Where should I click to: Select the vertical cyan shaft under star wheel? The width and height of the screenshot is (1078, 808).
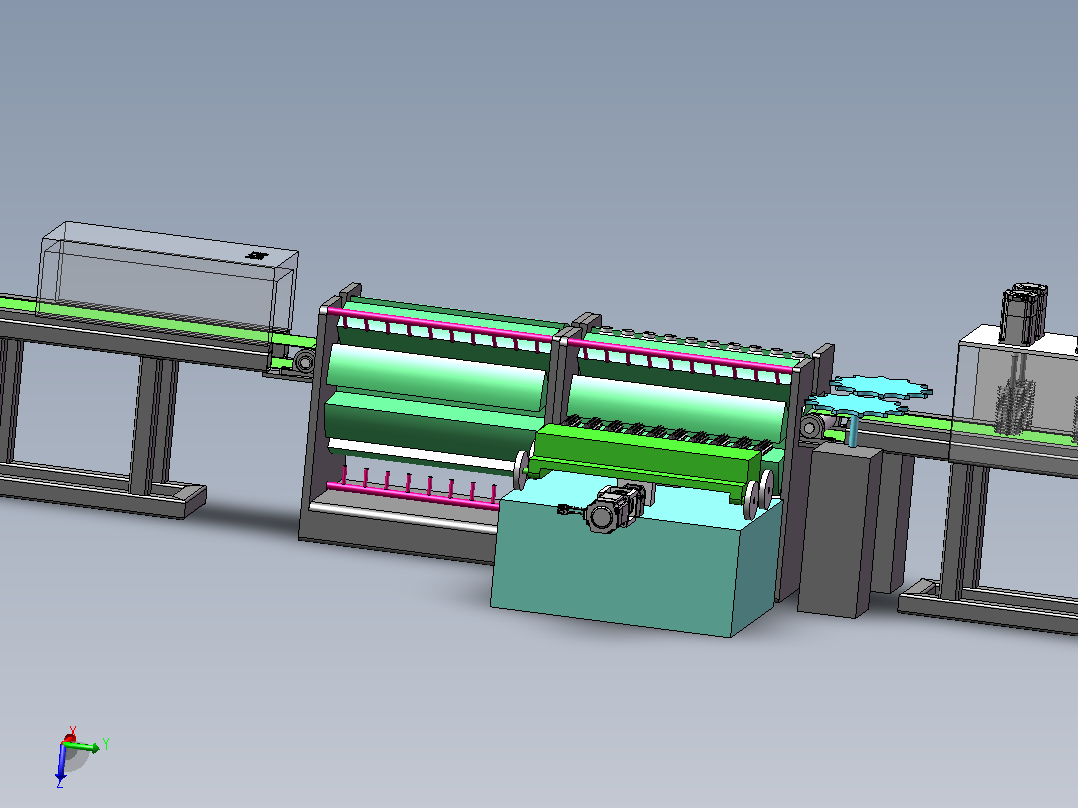pos(853,430)
